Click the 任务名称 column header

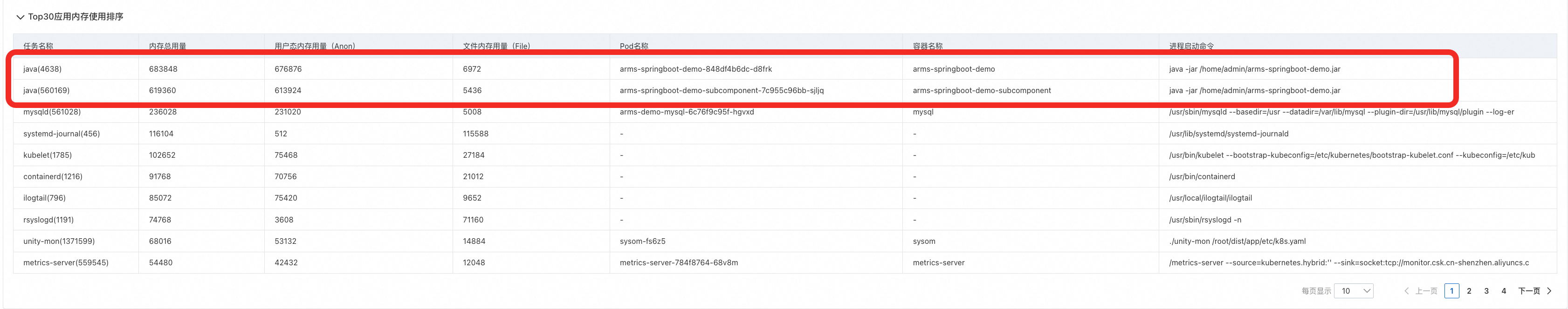click(38, 46)
